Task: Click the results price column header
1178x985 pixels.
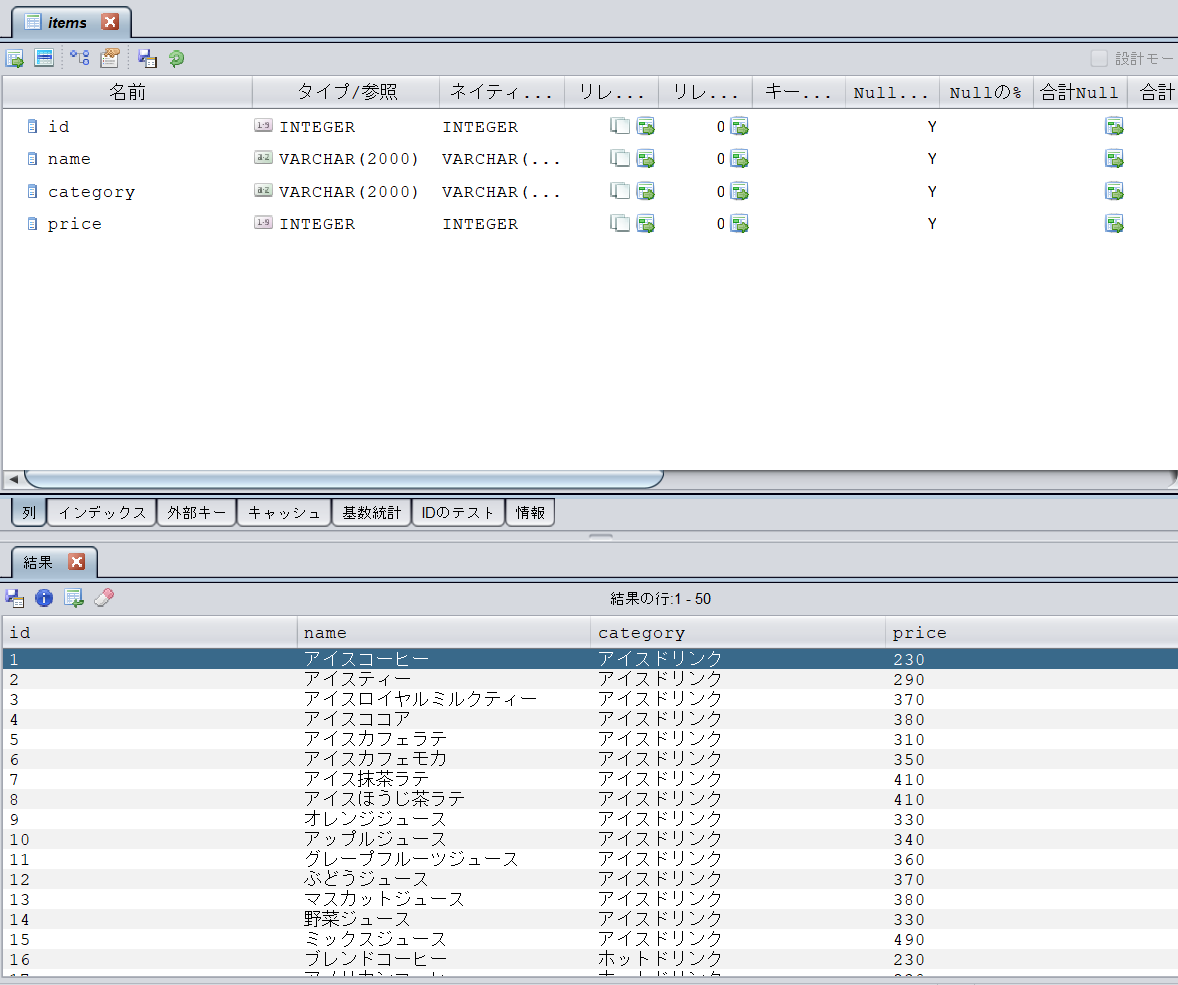Action: click(x=1032, y=633)
